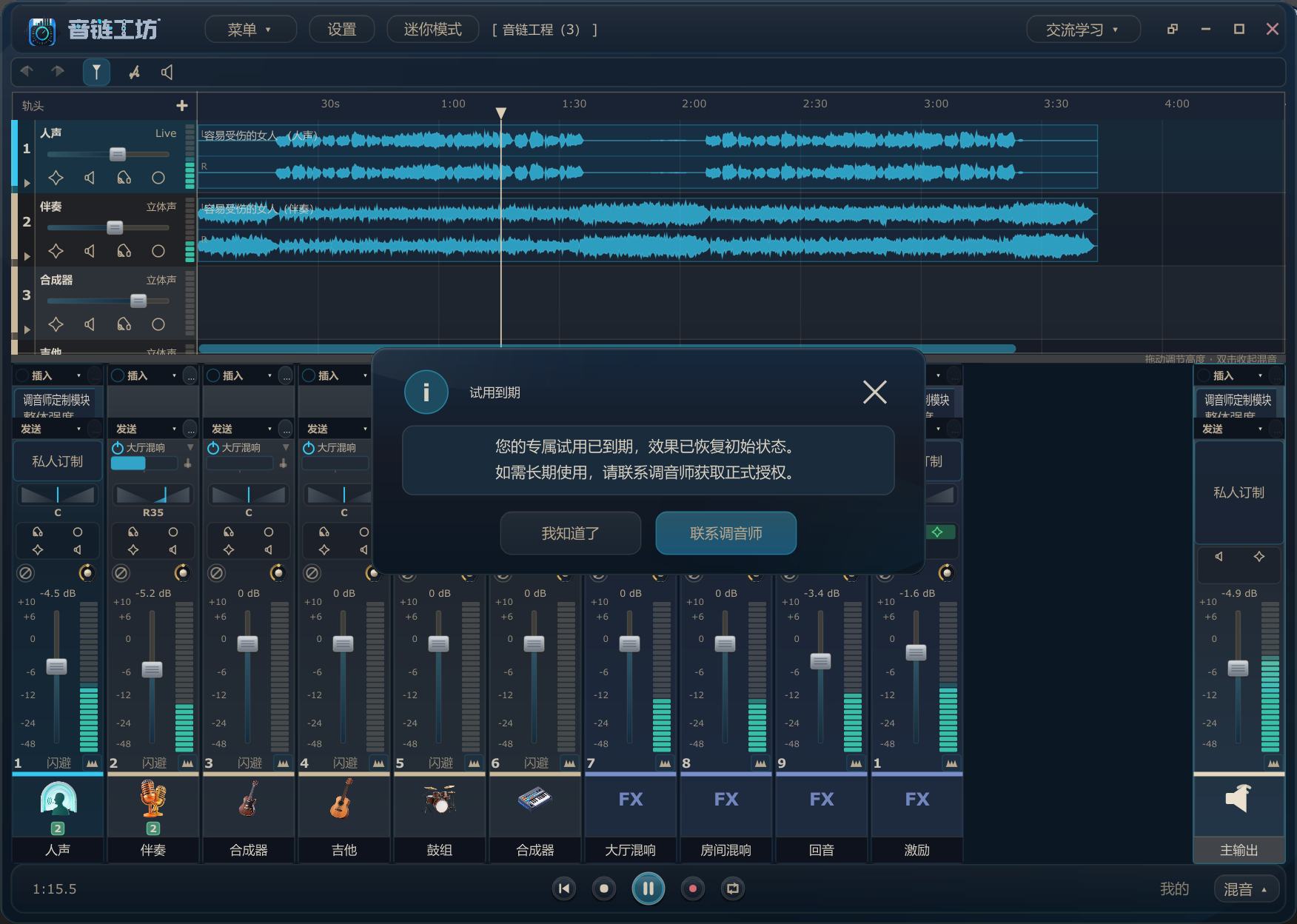Toggle record arm circle on 伴奏 track
The height and width of the screenshot is (924, 1297).
(158, 251)
